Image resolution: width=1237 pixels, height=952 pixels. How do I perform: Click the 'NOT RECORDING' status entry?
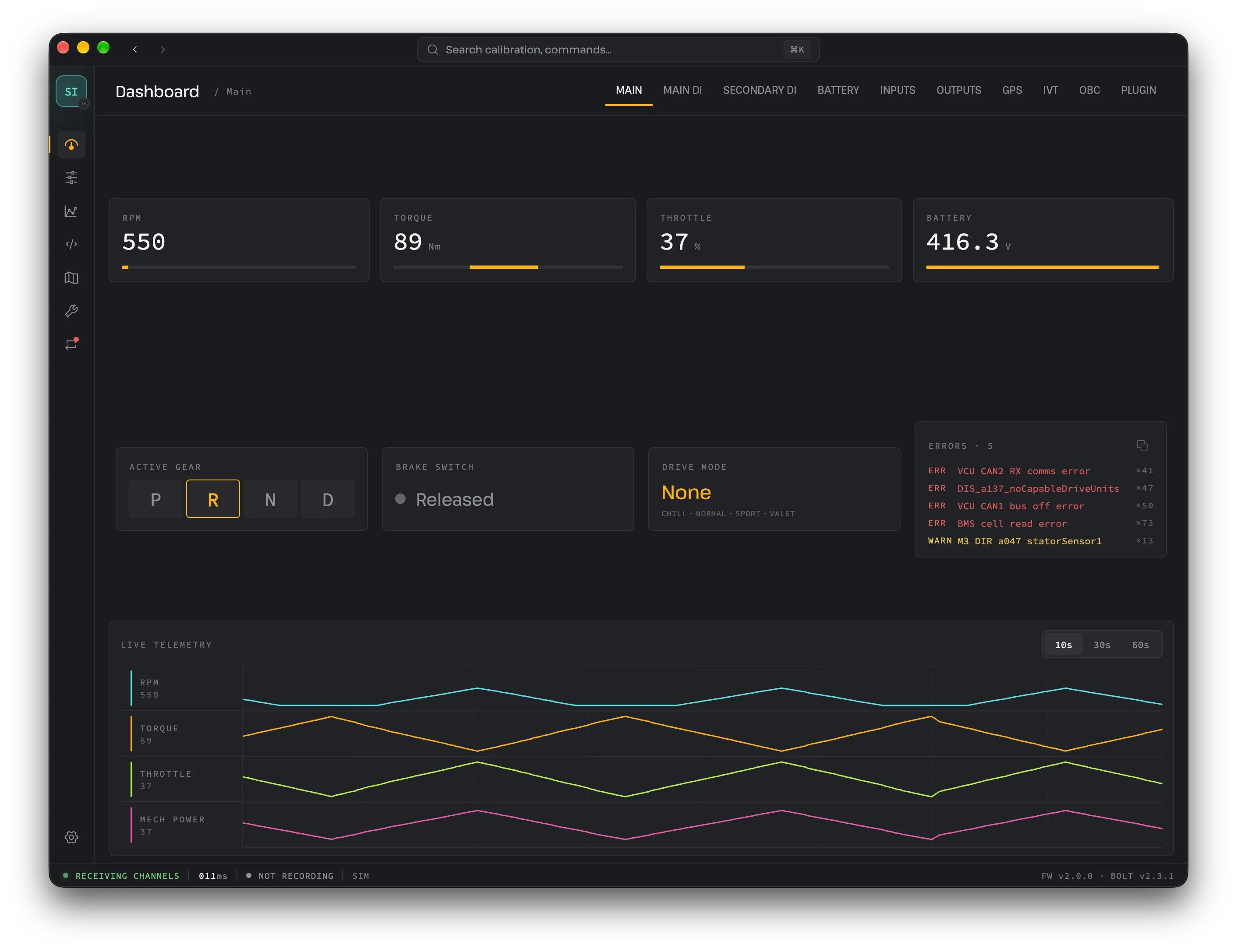point(290,875)
